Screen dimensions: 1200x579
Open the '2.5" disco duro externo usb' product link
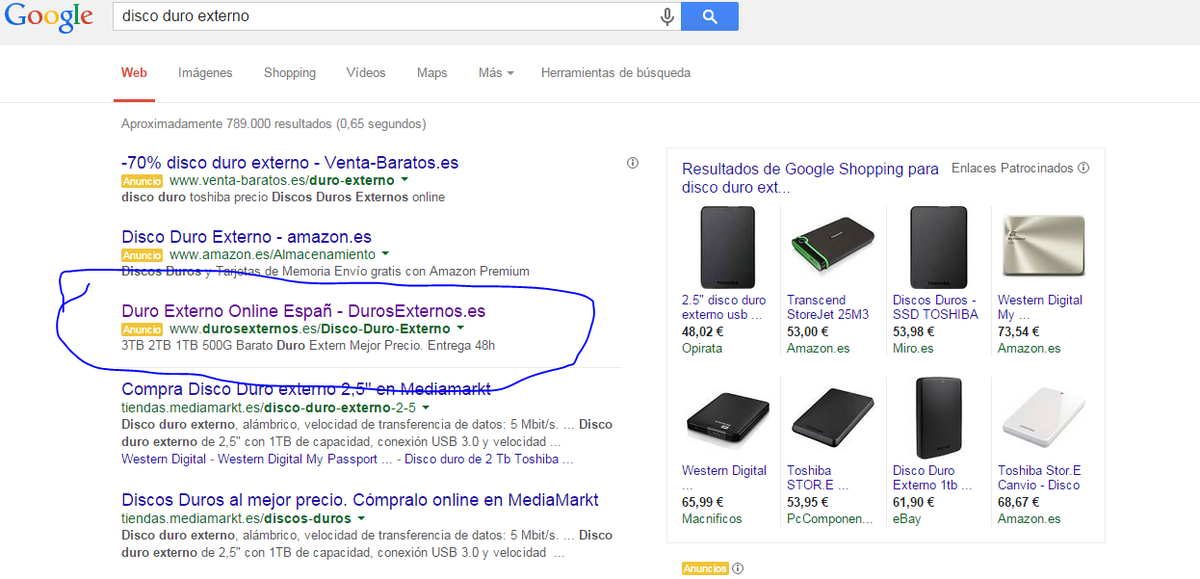(724, 307)
